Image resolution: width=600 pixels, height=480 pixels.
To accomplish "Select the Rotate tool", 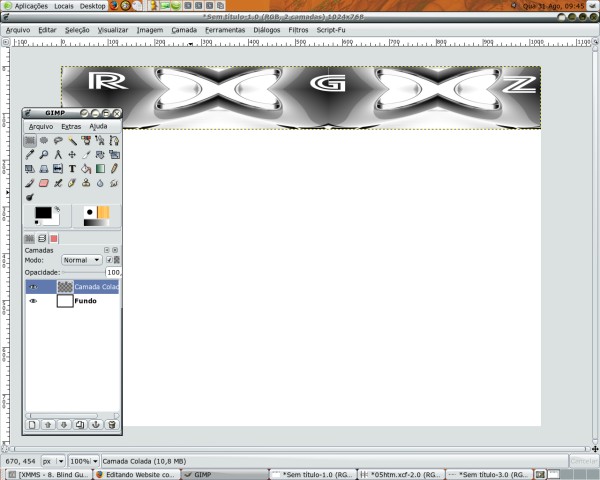I will point(100,155).
